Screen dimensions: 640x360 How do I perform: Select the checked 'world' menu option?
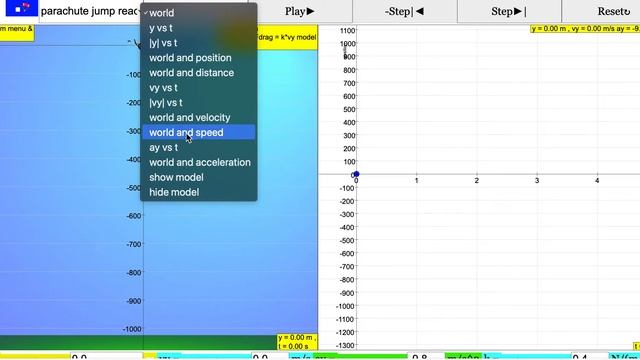199,13
